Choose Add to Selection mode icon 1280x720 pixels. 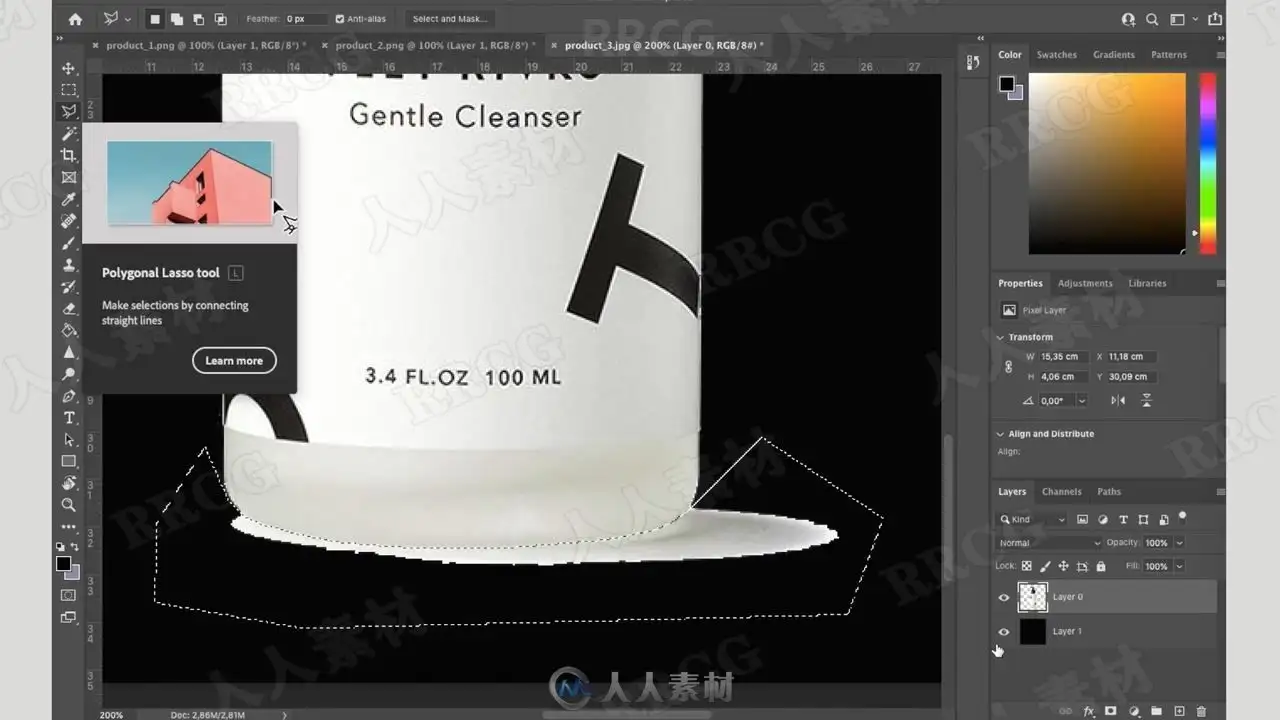point(176,19)
